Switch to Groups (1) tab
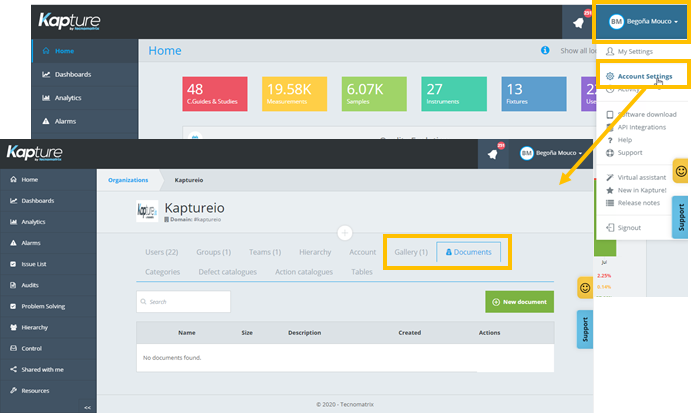Image resolution: width=691 pixels, height=413 pixels. click(x=214, y=252)
